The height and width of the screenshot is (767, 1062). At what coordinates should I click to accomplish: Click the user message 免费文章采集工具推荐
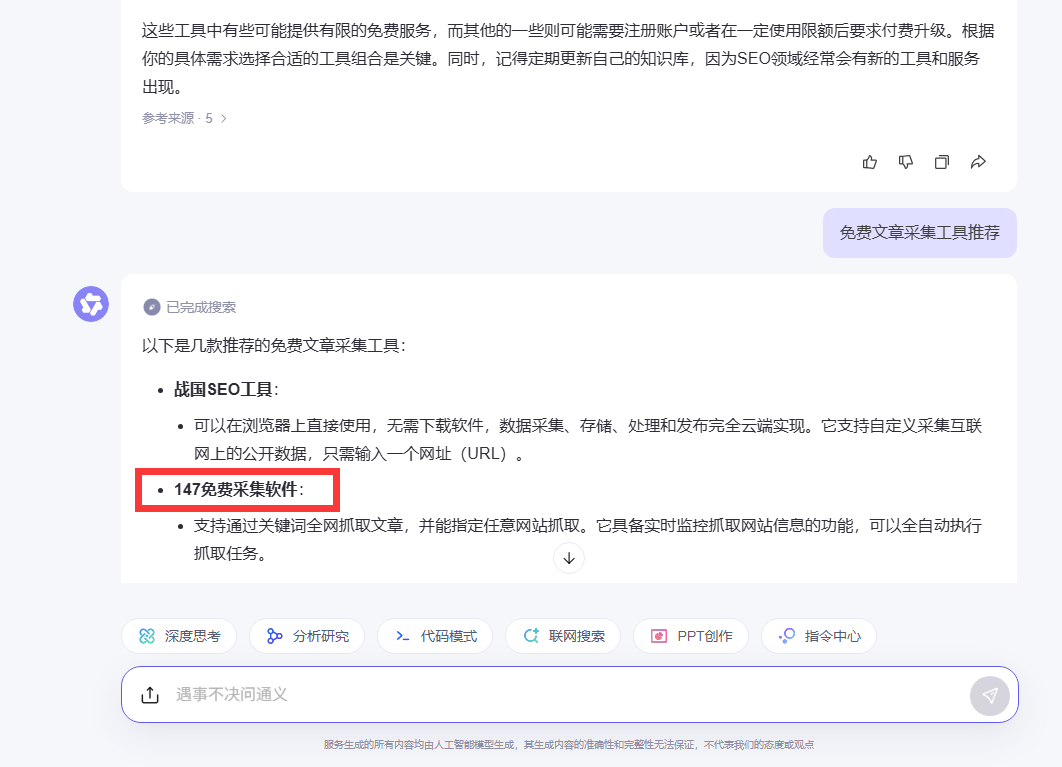coord(919,233)
